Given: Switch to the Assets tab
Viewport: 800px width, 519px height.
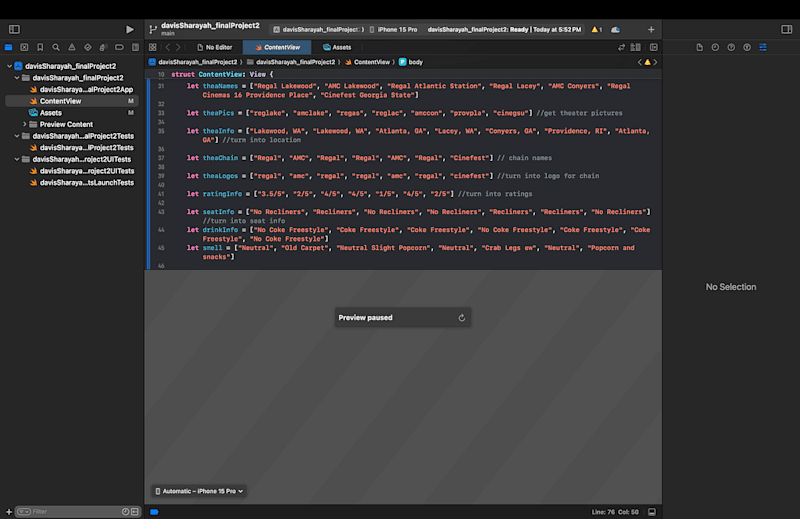Looking at the screenshot, I should (337, 47).
